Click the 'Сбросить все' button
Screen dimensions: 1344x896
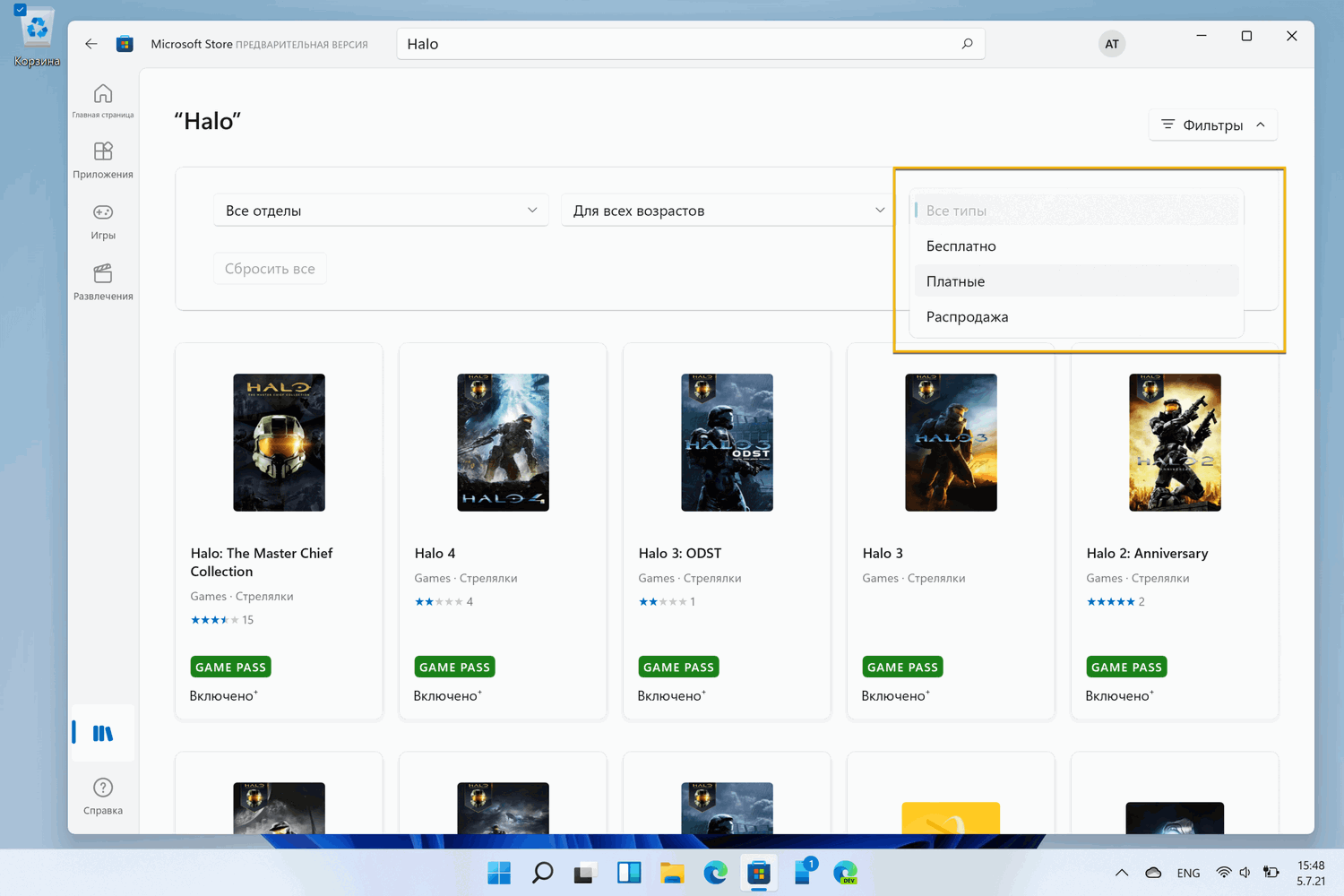coord(270,269)
